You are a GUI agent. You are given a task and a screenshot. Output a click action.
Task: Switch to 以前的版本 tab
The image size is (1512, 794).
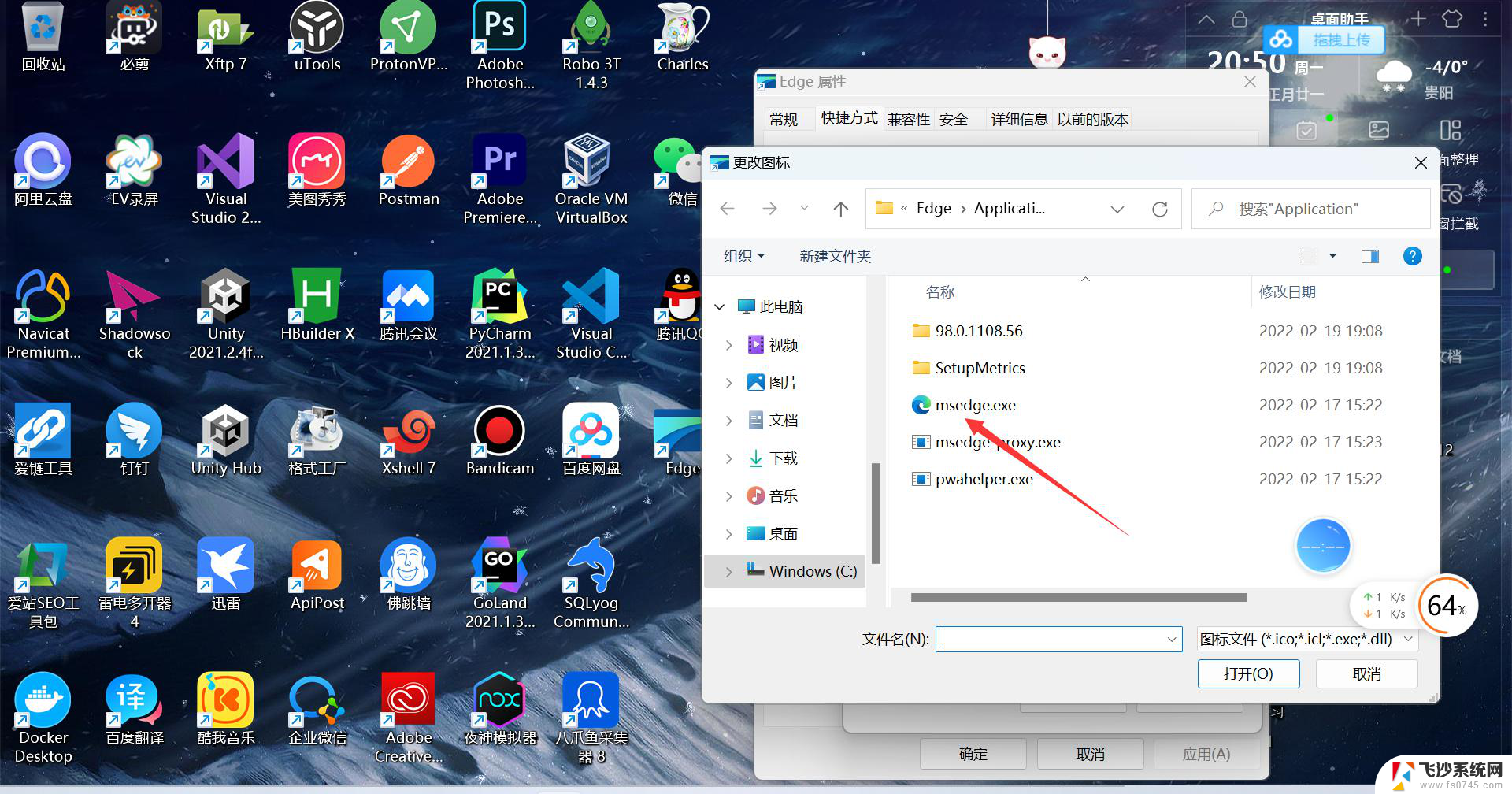click(x=1093, y=119)
